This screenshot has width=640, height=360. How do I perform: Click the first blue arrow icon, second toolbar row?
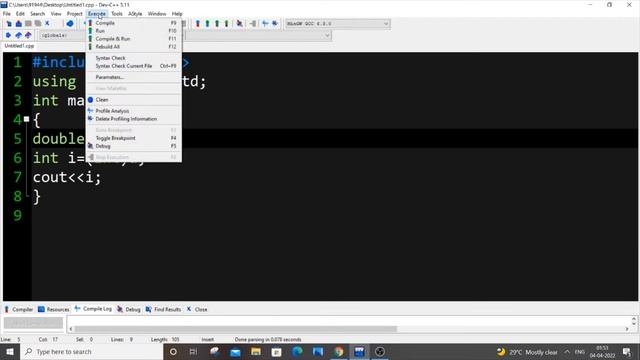8,36
